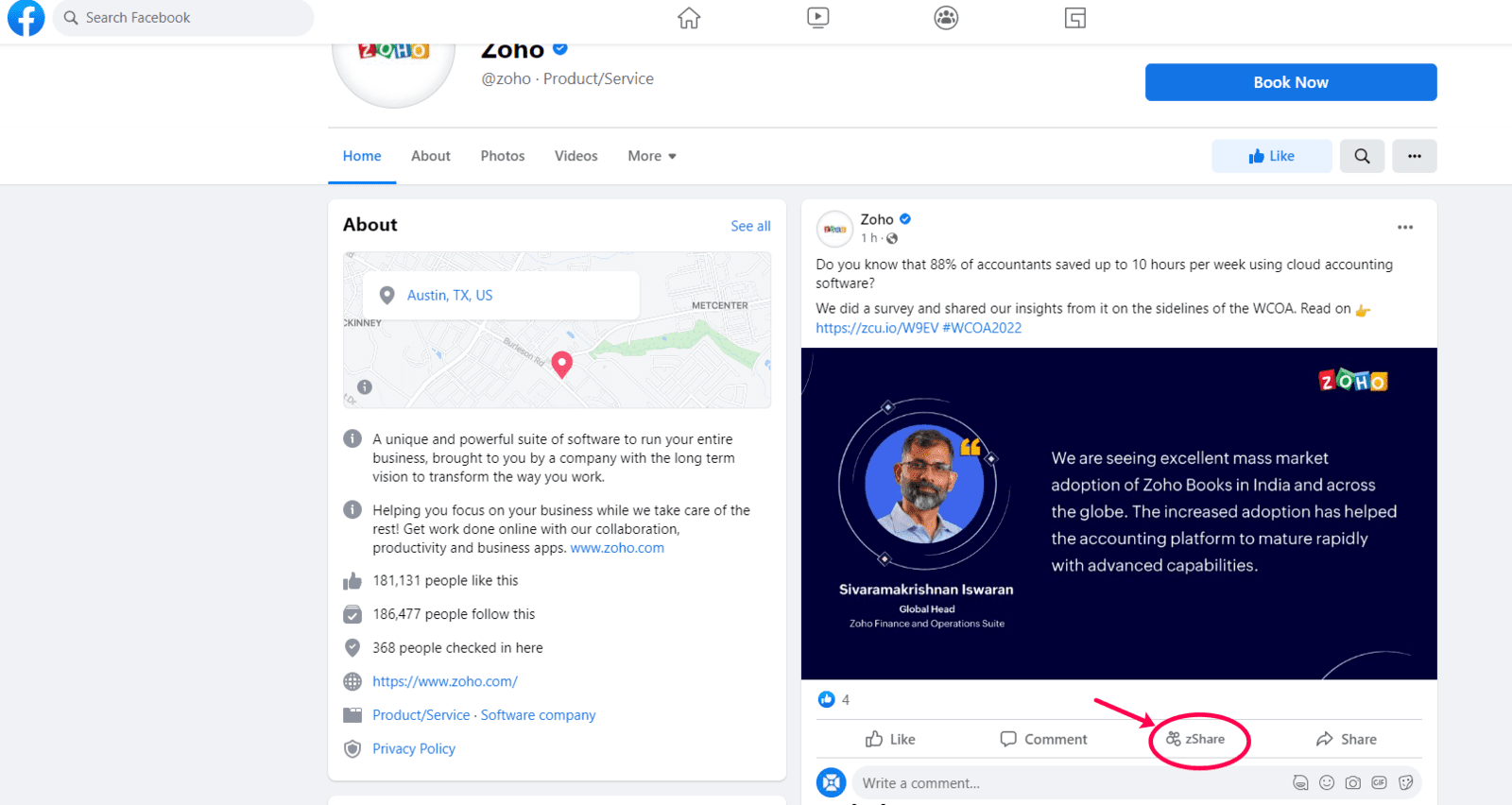Click the #WCOA2022 hashtag
The image size is (1512, 805).
982,328
